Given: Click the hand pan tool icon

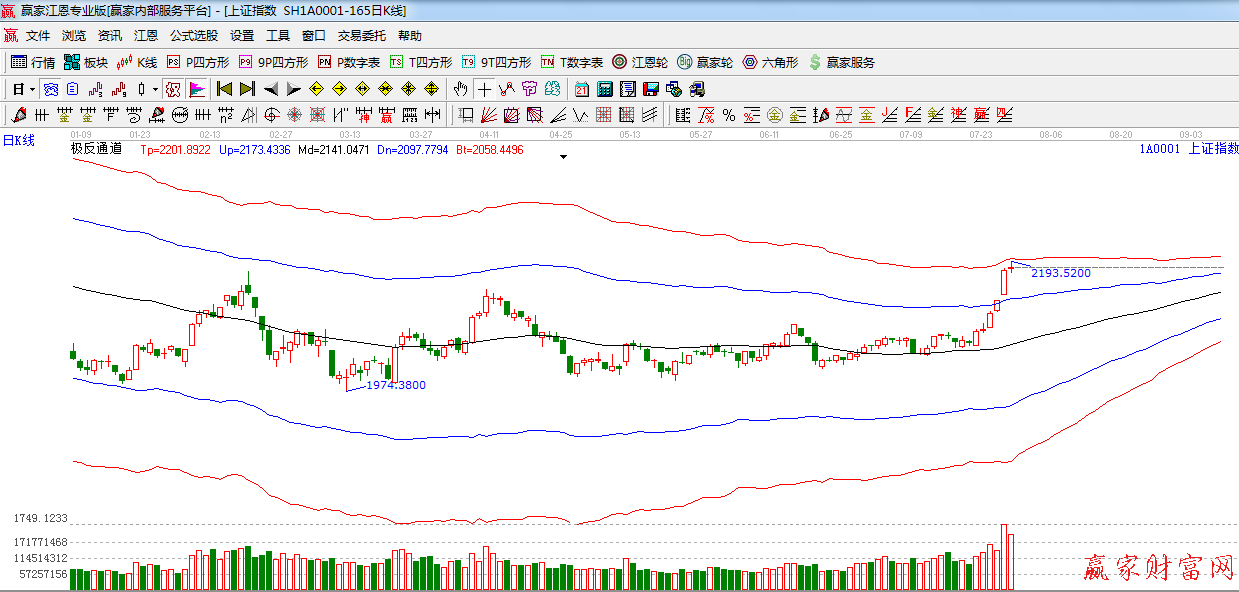Looking at the screenshot, I should click(460, 89).
